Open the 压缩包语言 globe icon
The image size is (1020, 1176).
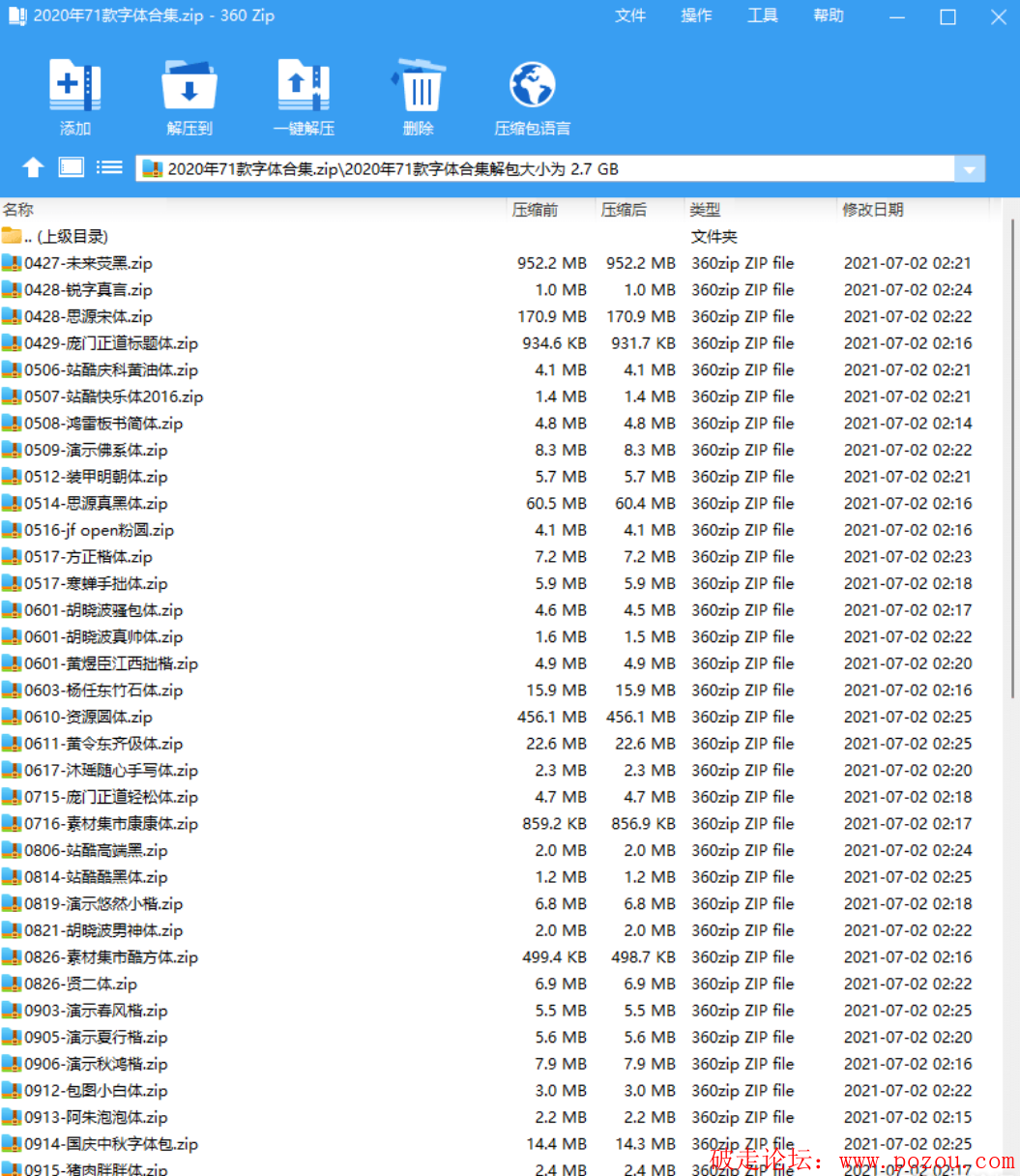[x=533, y=85]
